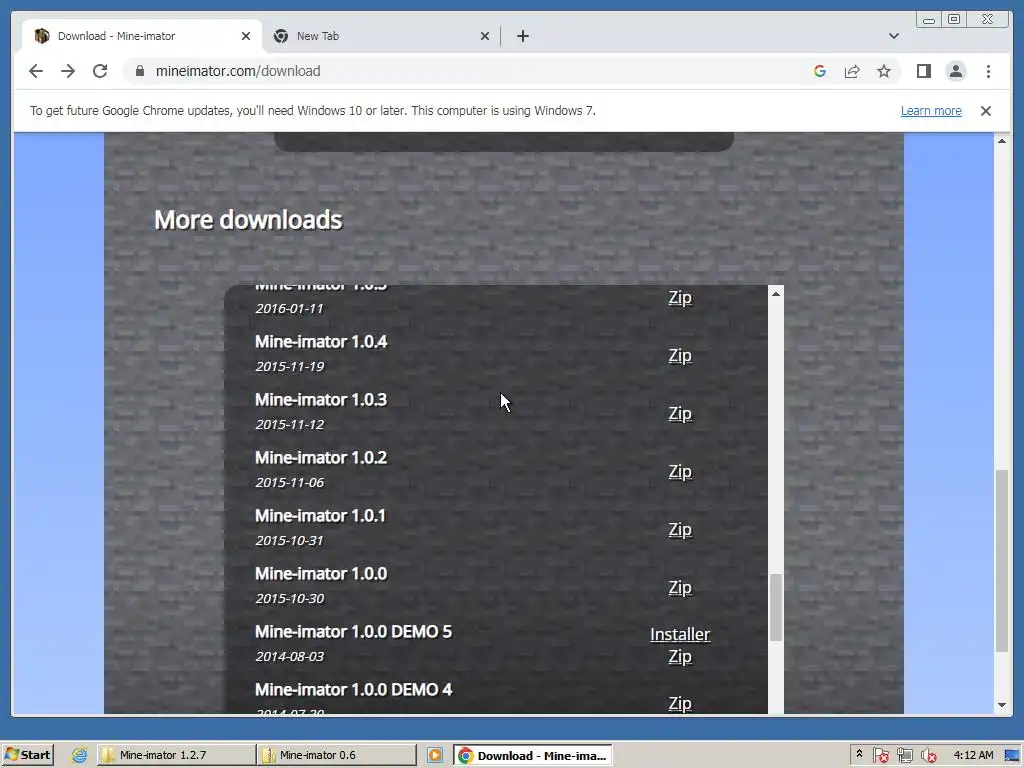Go back to the previous page

click(x=36, y=71)
